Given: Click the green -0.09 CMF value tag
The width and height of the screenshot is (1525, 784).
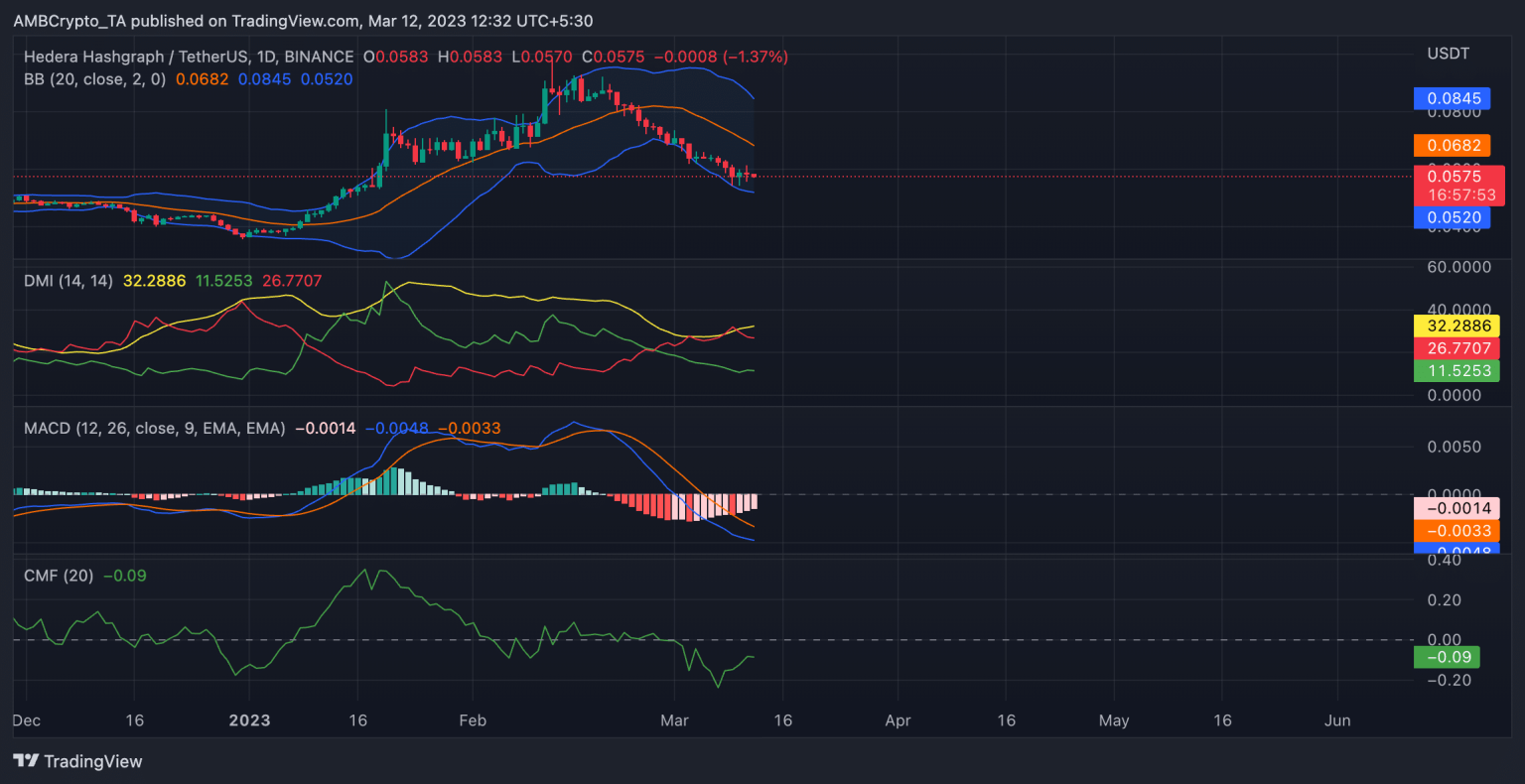Looking at the screenshot, I should click(x=1447, y=657).
